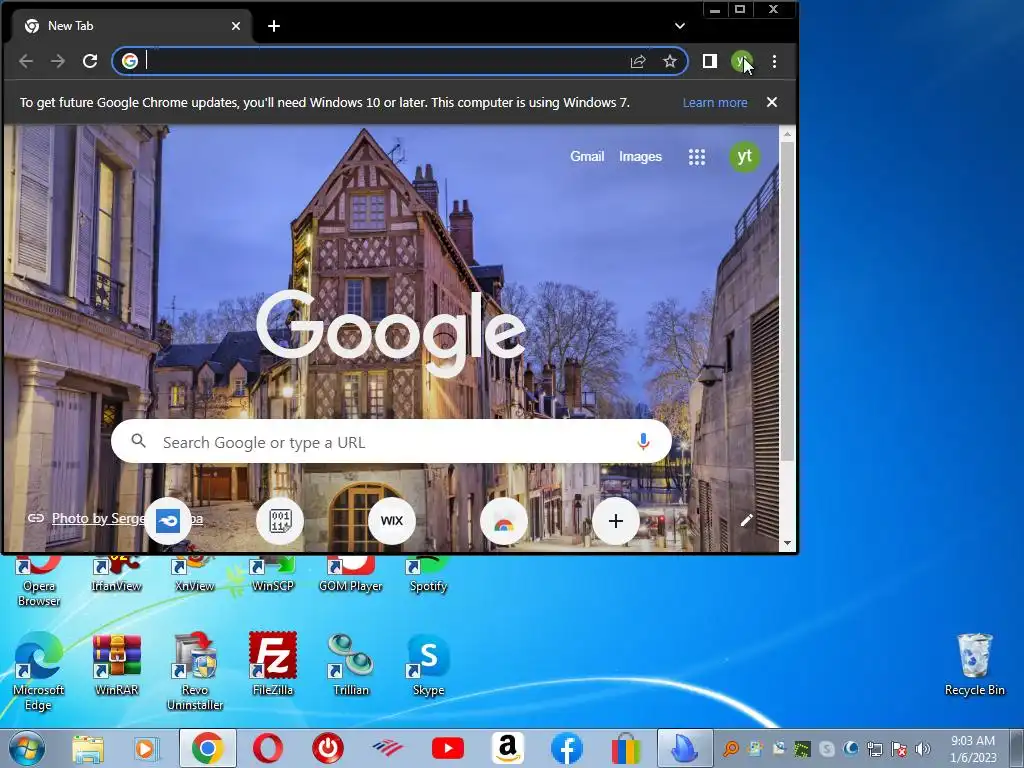Open File Explorer from the taskbar

tap(88, 748)
